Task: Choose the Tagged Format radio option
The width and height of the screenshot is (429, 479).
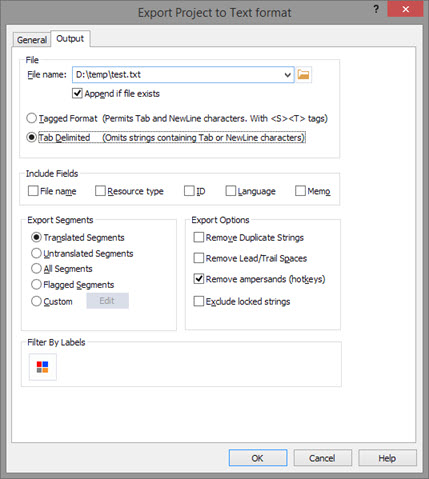Action: 32,118
